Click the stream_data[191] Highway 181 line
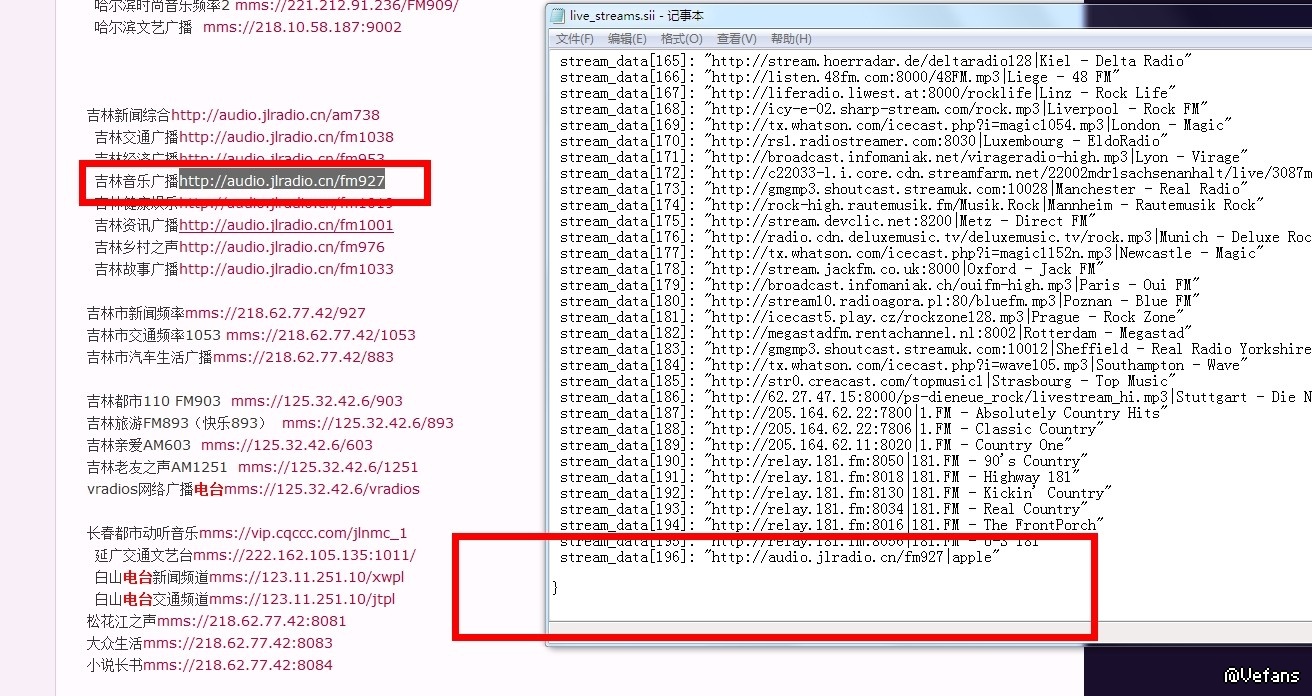This screenshot has height=696, width=1312. pyautogui.click(x=820, y=477)
